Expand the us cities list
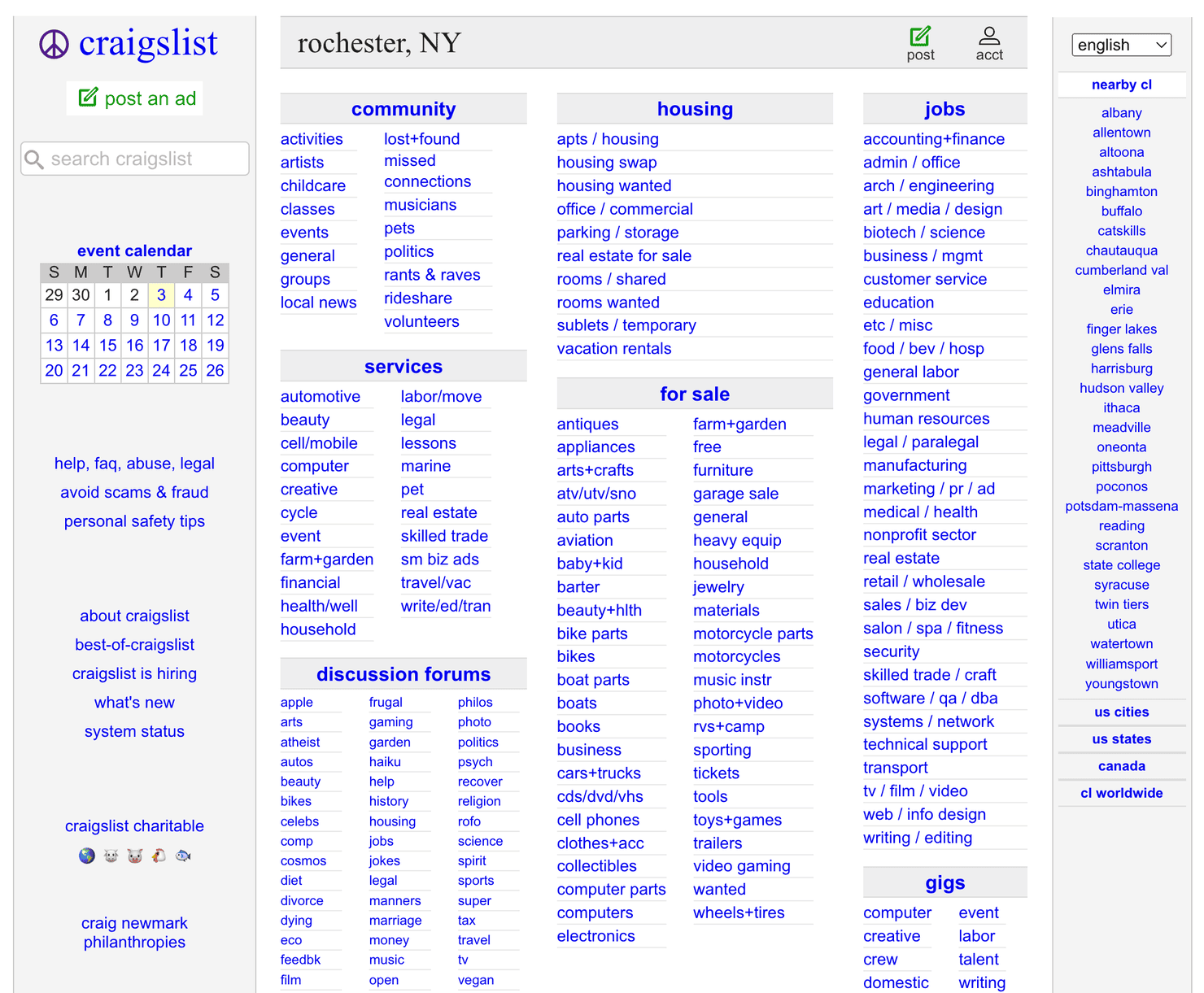 [1121, 712]
